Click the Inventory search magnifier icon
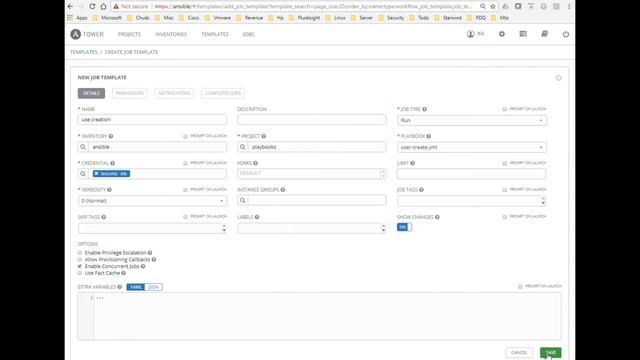This screenshot has height=360, width=640. point(83,147)
